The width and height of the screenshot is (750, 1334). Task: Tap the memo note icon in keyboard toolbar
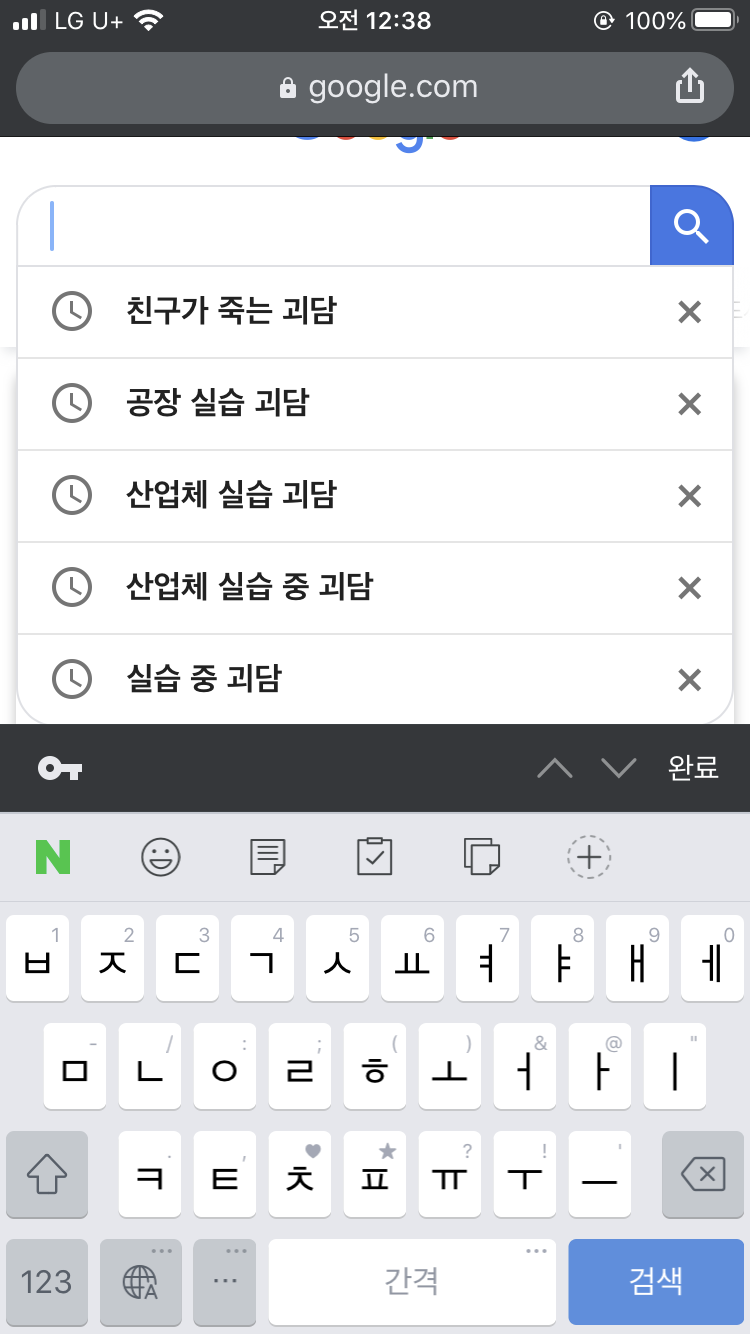[267, 857]
